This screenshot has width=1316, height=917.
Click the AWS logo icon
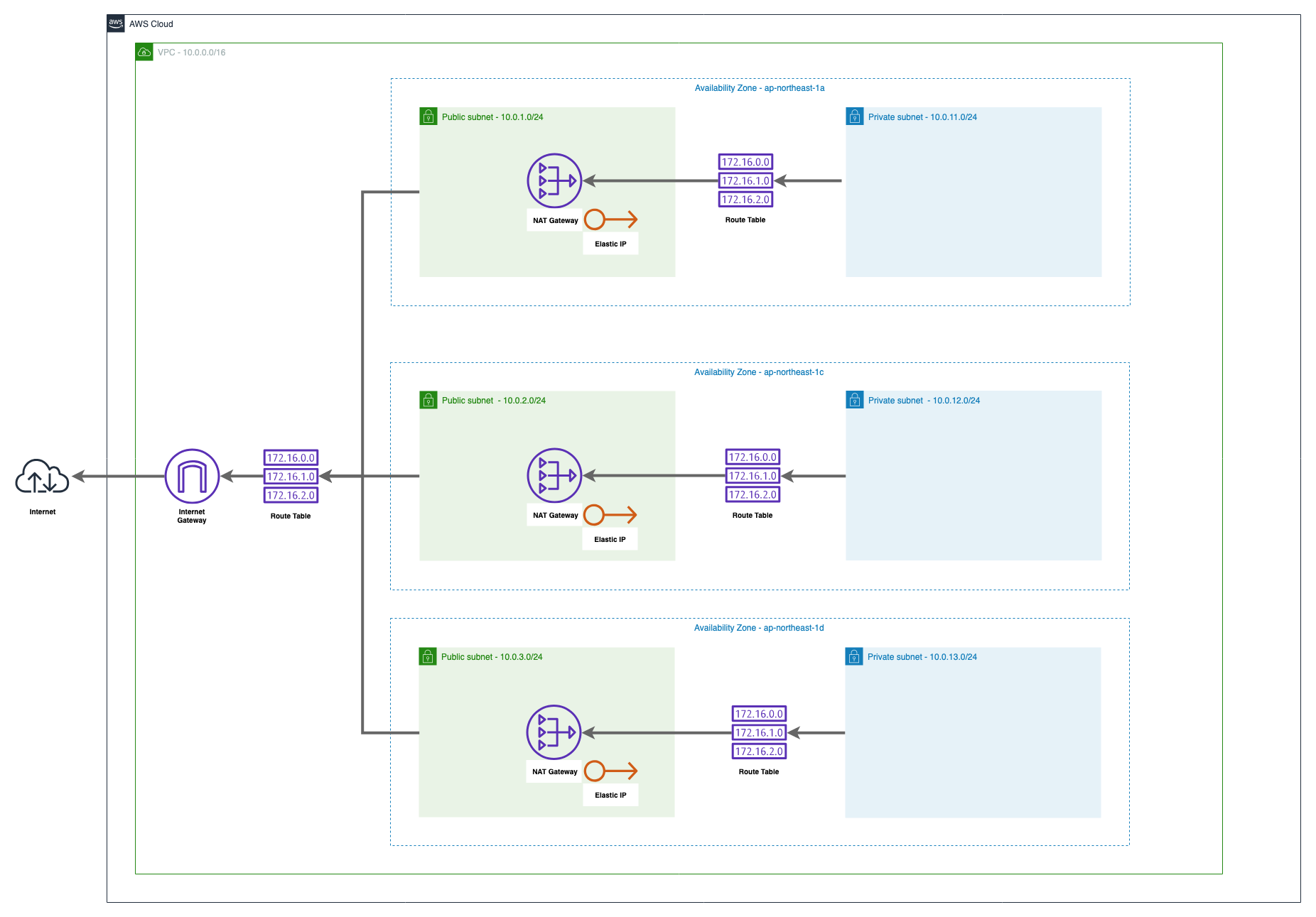(116, 23)
